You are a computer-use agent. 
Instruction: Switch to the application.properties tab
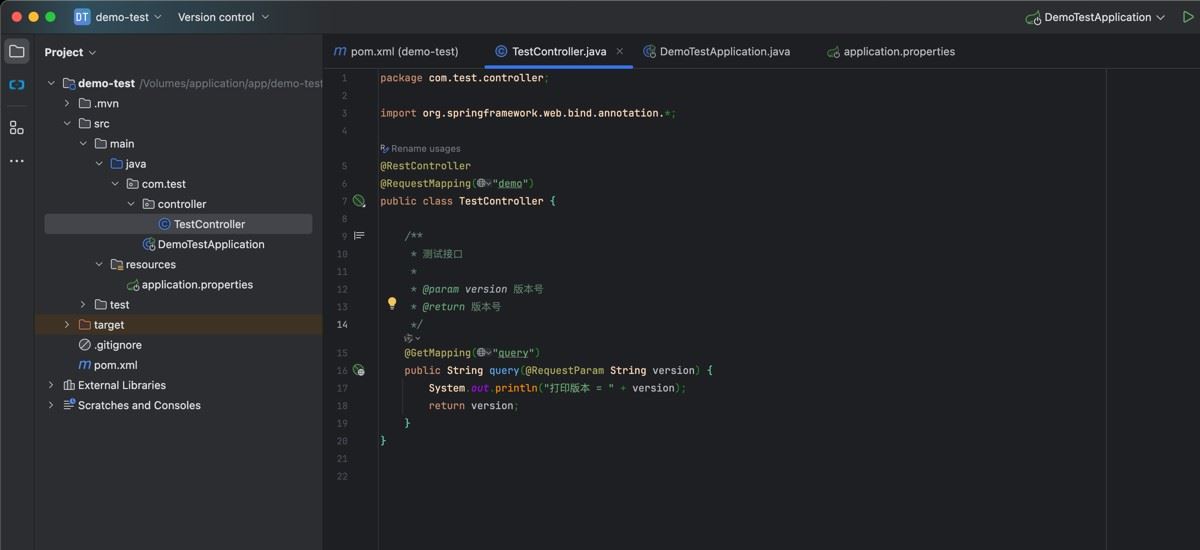click(898, 52)
